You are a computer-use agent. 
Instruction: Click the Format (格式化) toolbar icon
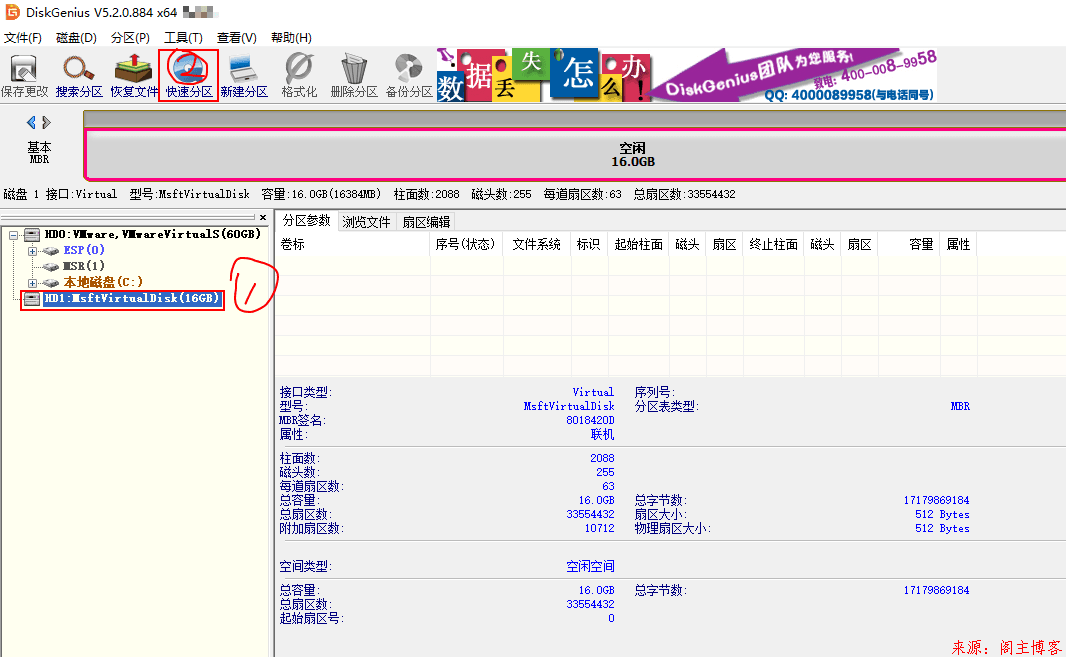(x=299, y=75)
